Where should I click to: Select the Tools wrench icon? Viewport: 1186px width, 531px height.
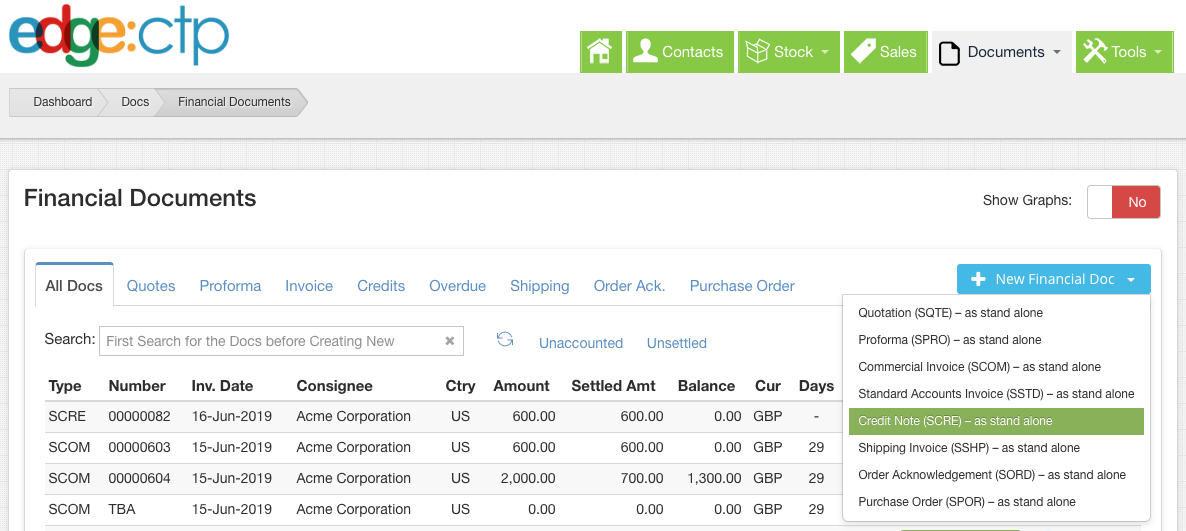1094,52
